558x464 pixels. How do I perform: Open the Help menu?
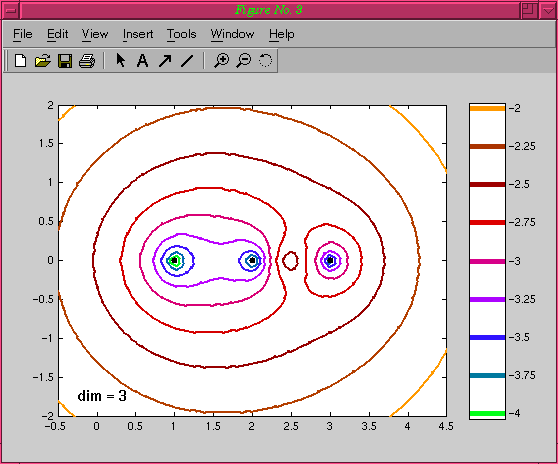(x=282, y=34)
